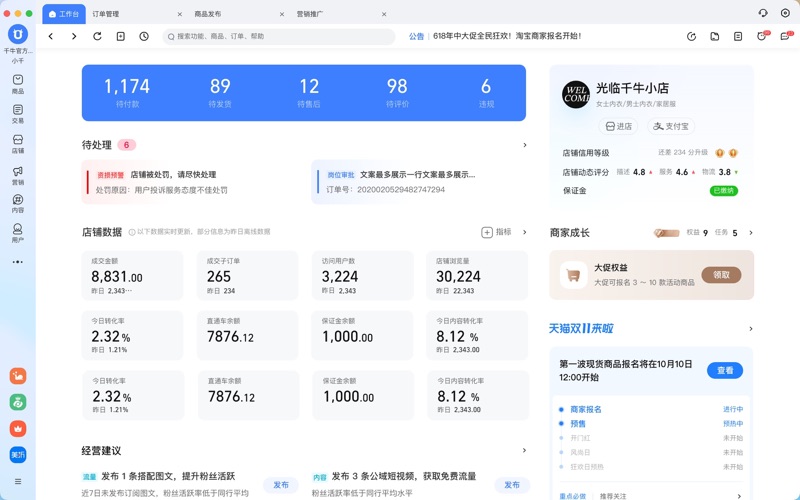Image resolution: width=800 pixels, height=500 pixels.
Task: Click the 领取 button for 大促权益
Action: [x=721, y=275]
